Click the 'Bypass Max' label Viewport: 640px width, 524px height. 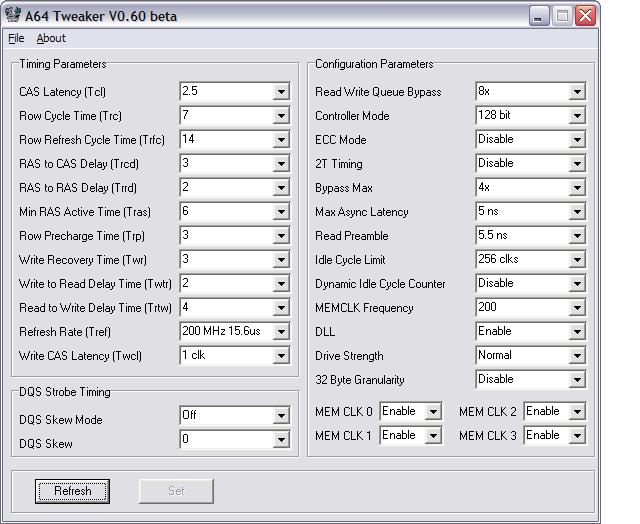click(344, 188)
